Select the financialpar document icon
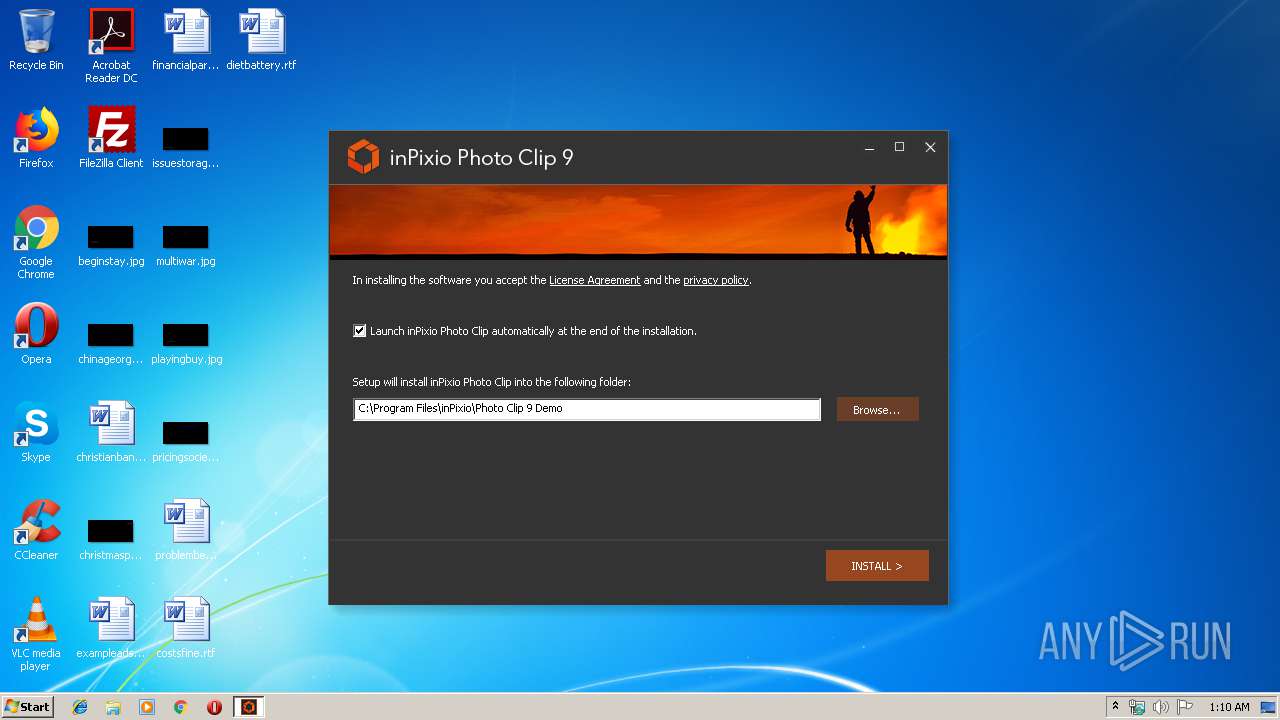1280x720 pixels. point(186,41)
